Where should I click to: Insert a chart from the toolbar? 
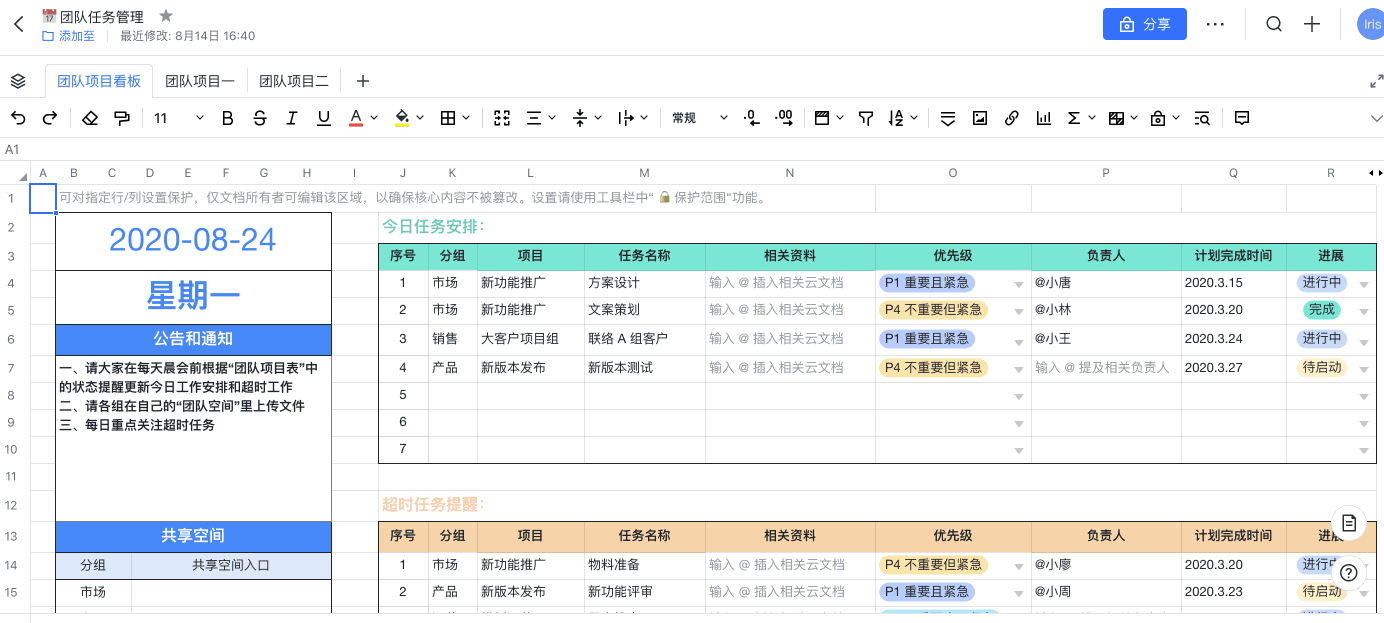(1044, 118)
